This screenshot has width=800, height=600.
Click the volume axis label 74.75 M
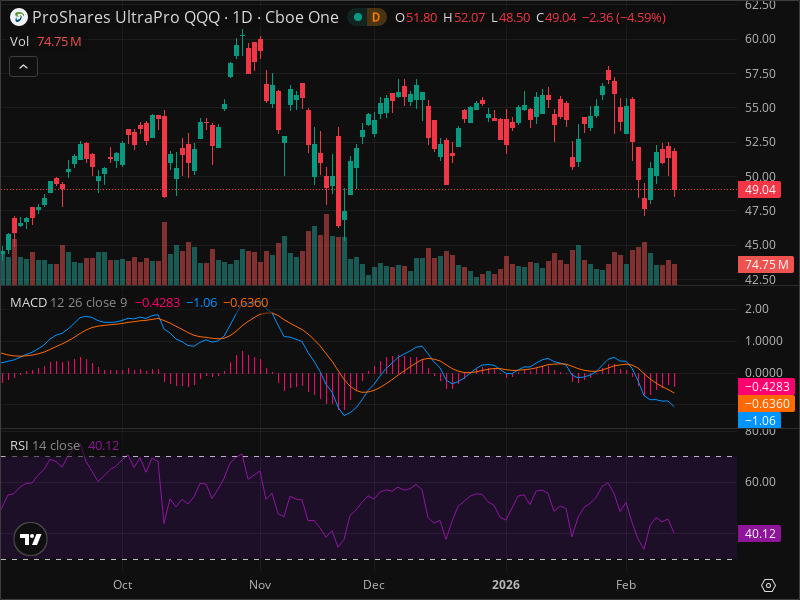click(x=766, y=264)
